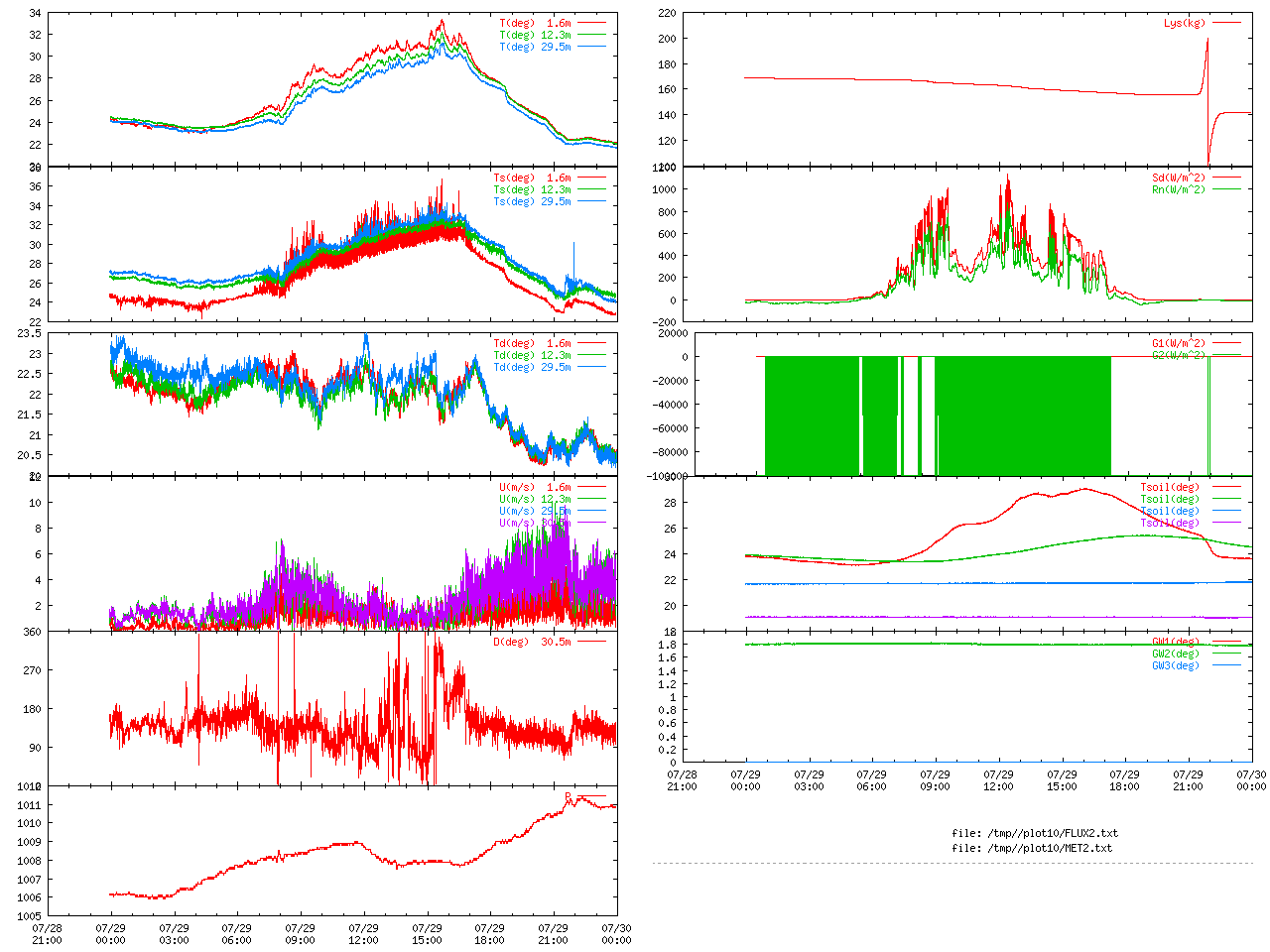Click the GW2(deg) legend label
Screen dimensions: 1270x952
(x=1176, y=654)
